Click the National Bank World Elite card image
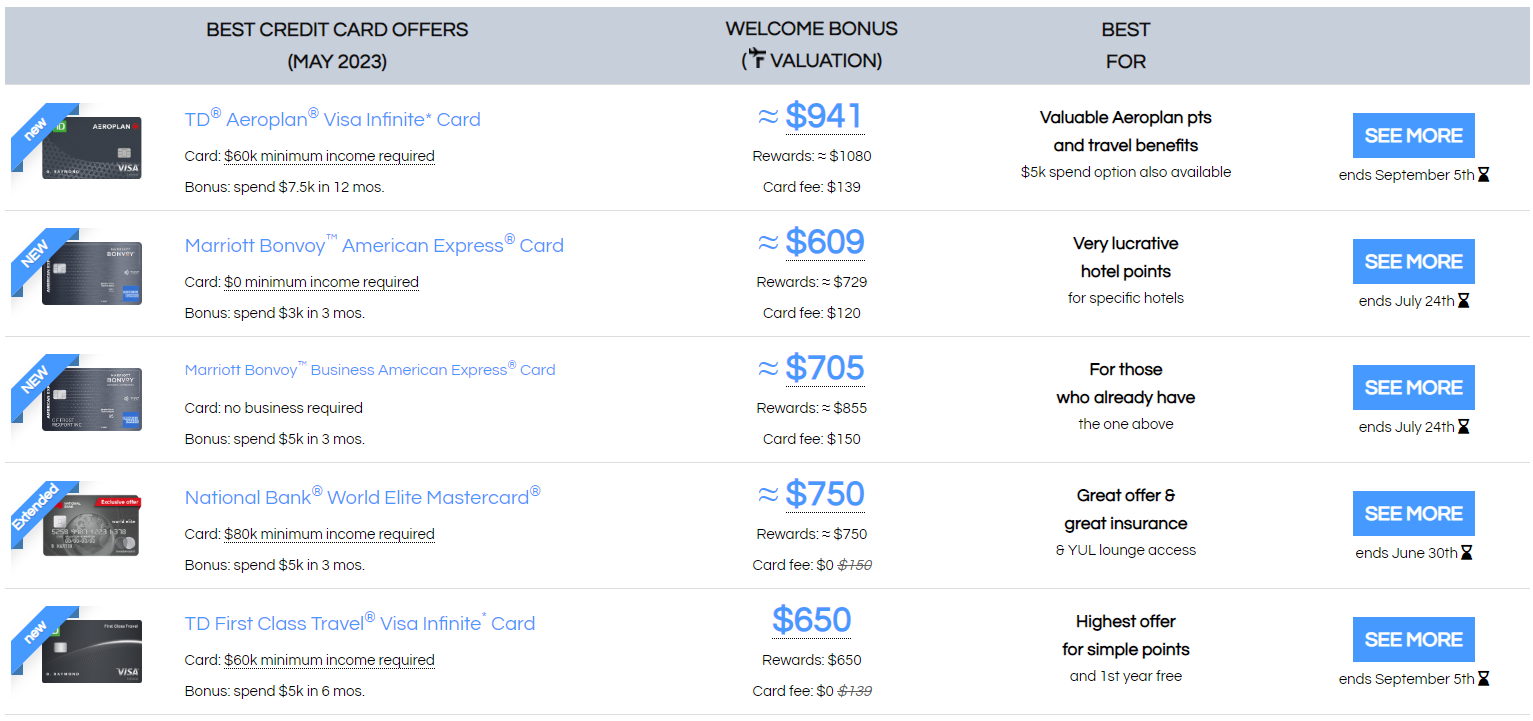The height and width of the screenshot is (721, 1533). tap(91, 526)
